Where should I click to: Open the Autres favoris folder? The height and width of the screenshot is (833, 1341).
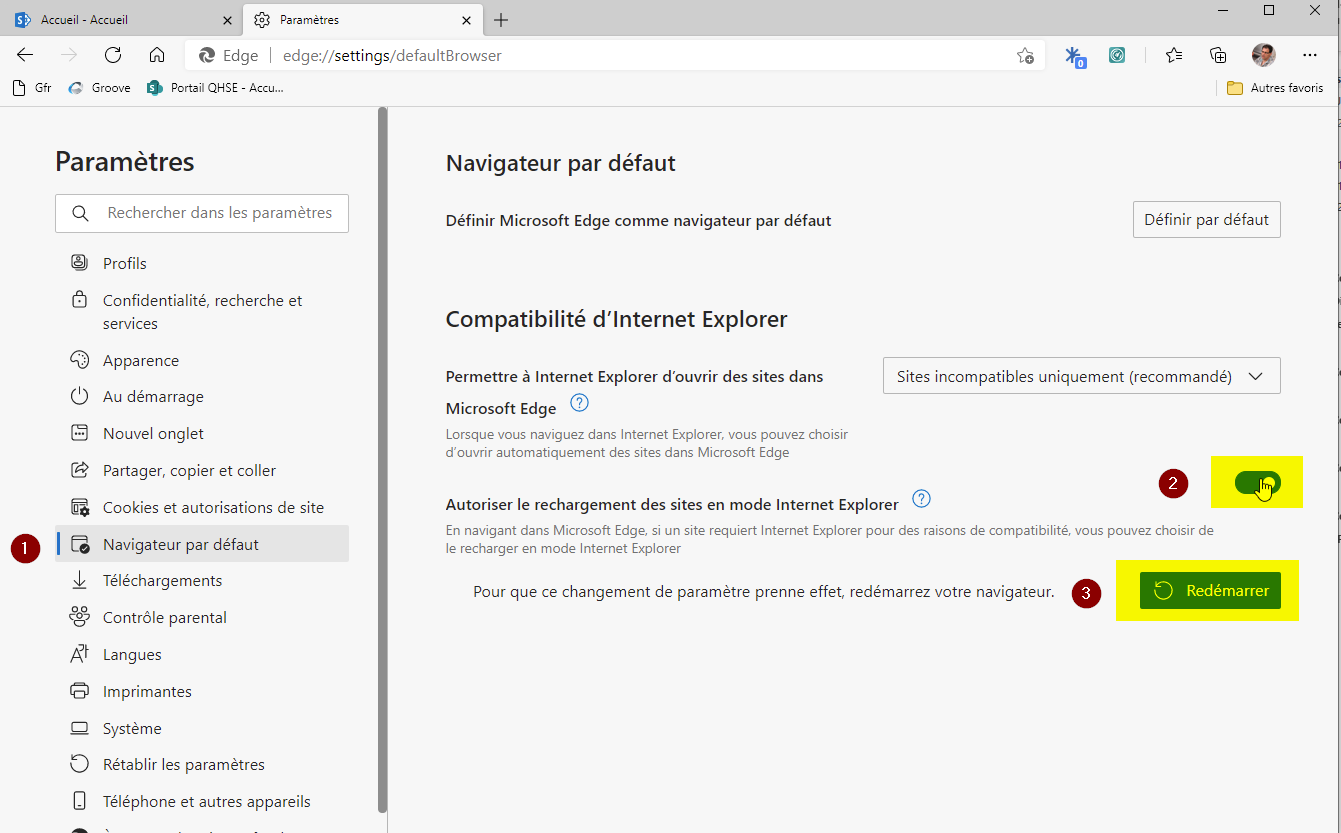(x=1275, y=88)
